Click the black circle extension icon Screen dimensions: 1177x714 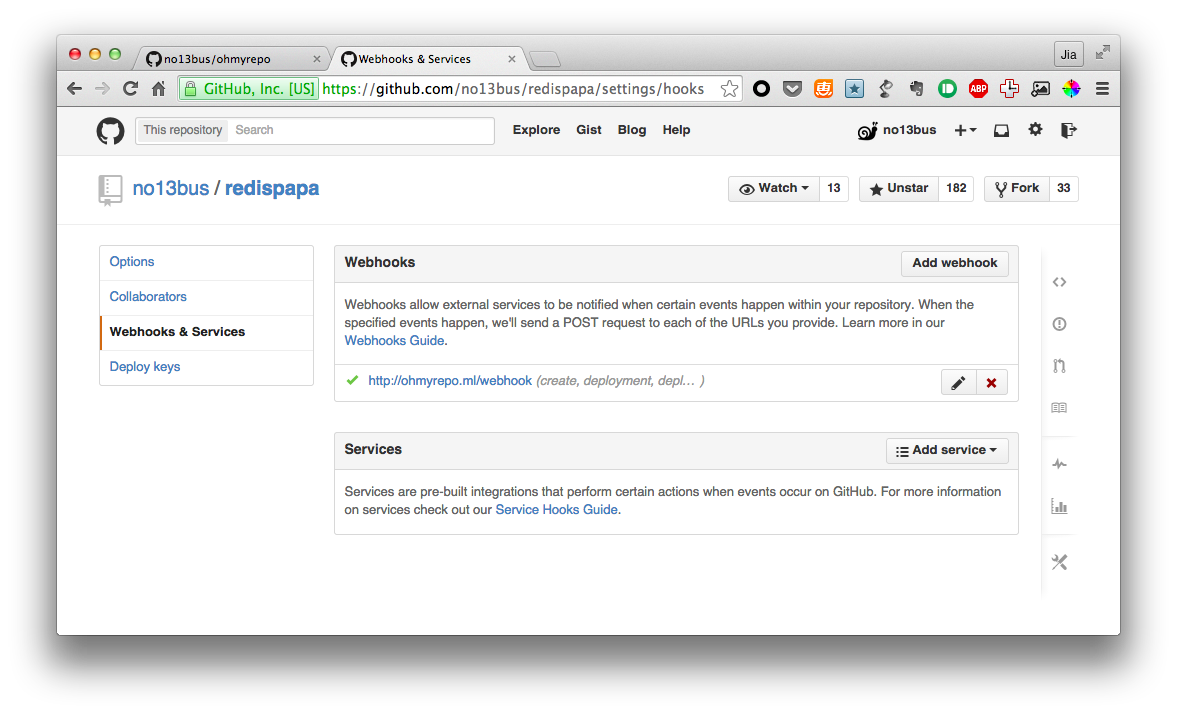[x=761, y=89]
